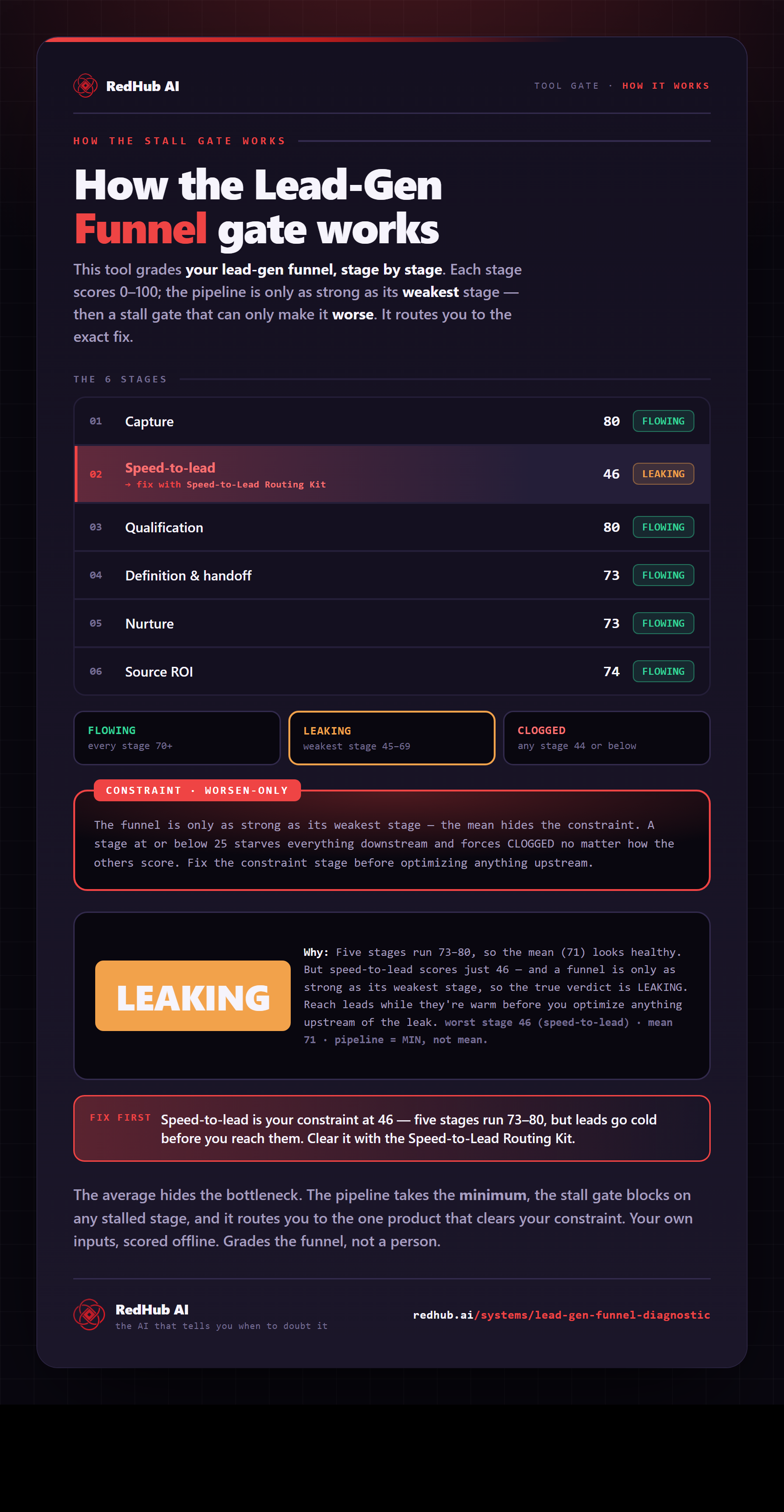
Task: Click the FIX FIRST recommendation banner
Action: (392, 1128)
